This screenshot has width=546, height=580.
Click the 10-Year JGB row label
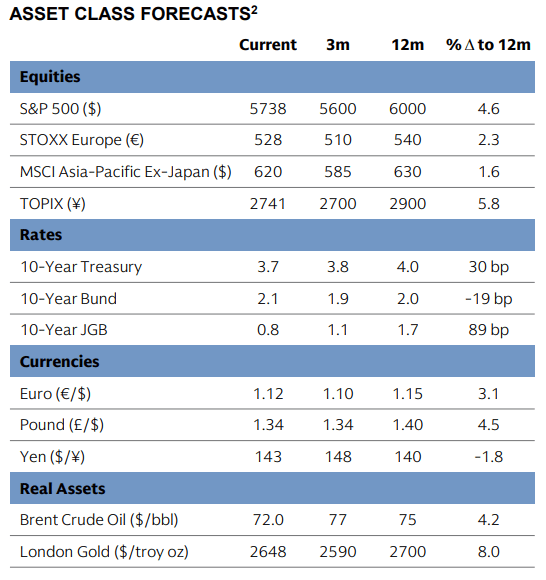[x=64, y=330]
